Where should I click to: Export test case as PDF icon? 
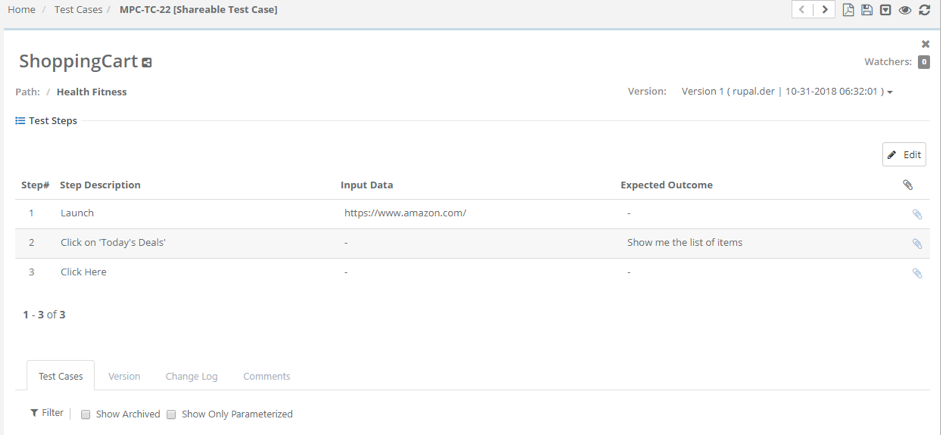(x=848, y=10)
